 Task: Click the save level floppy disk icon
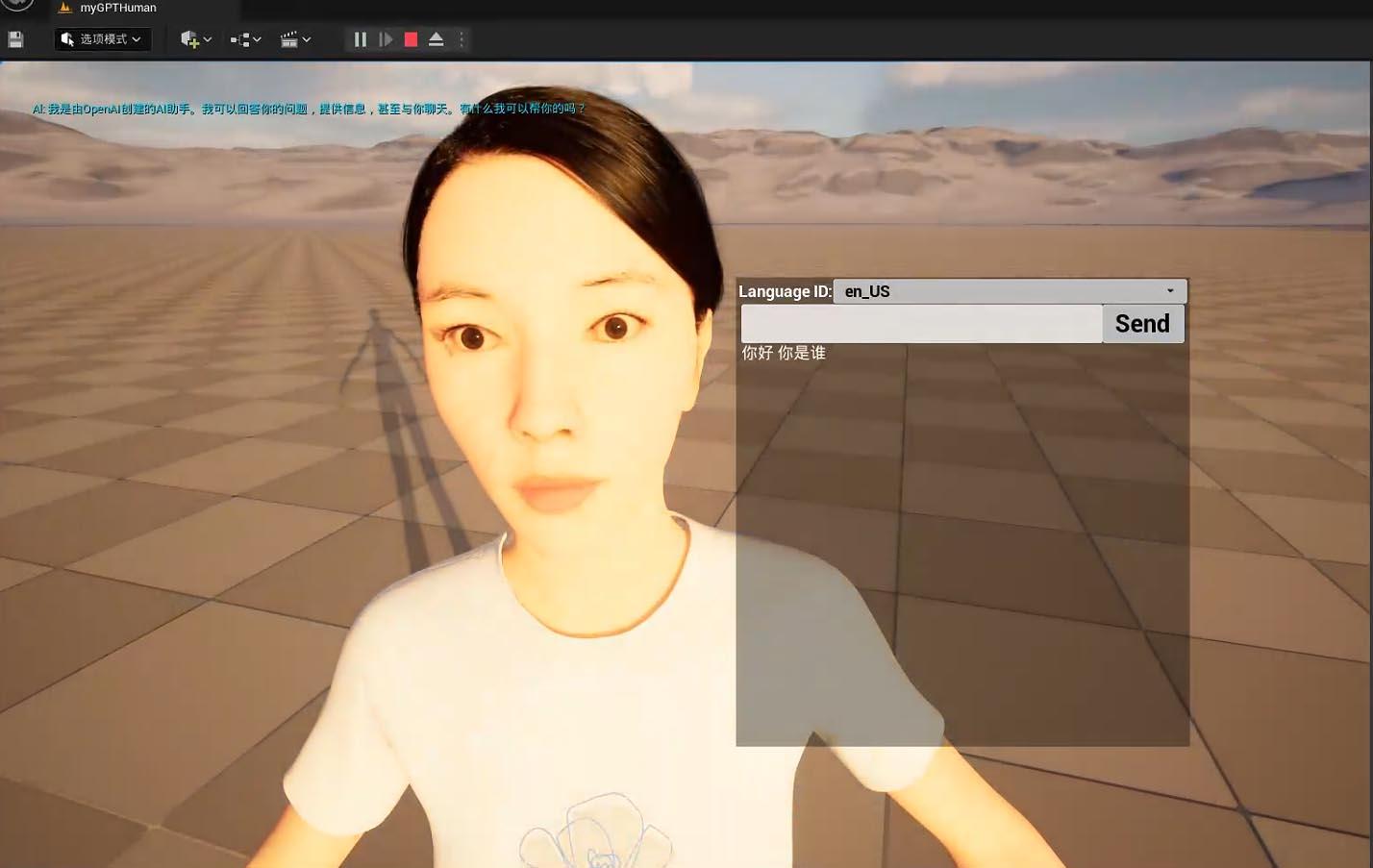pyautogui.click(x=15, y=39)
